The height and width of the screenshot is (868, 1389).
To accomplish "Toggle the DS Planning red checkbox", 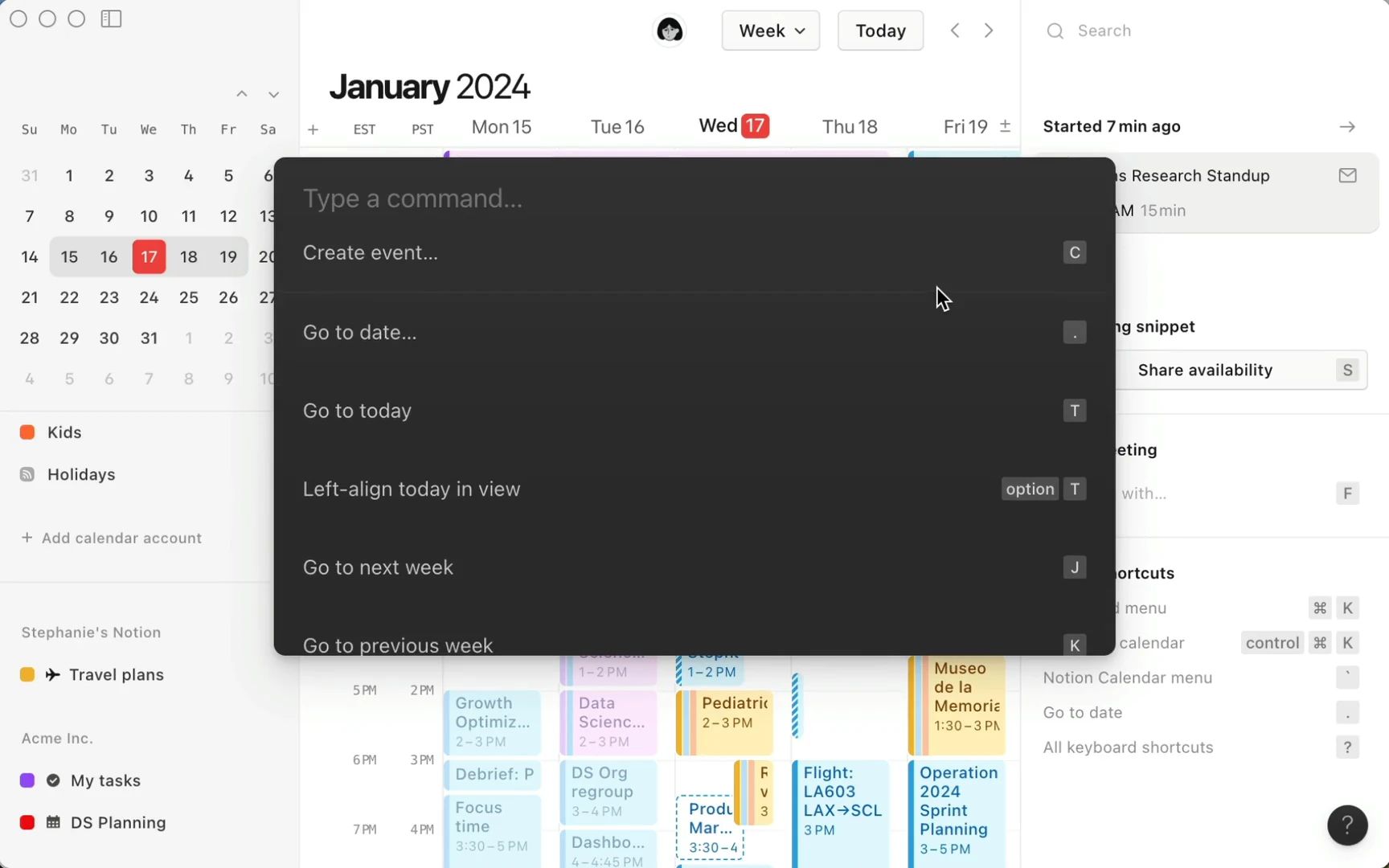I will (27, 822).
